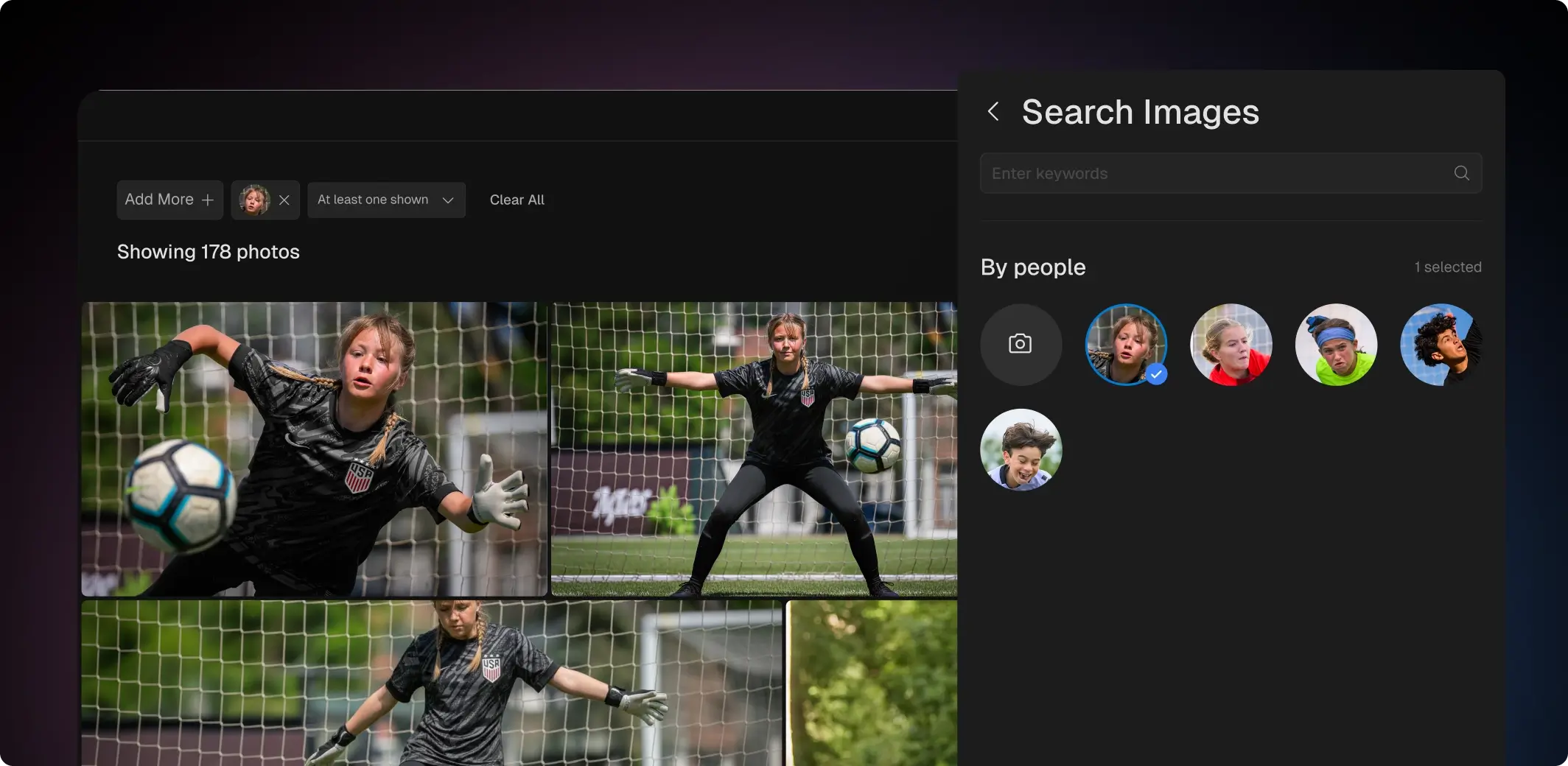1568x766 pixels.
Task: Open photo of goalkeeper standing arms wide
Action: pyautogui.click(x=754, y=449)
